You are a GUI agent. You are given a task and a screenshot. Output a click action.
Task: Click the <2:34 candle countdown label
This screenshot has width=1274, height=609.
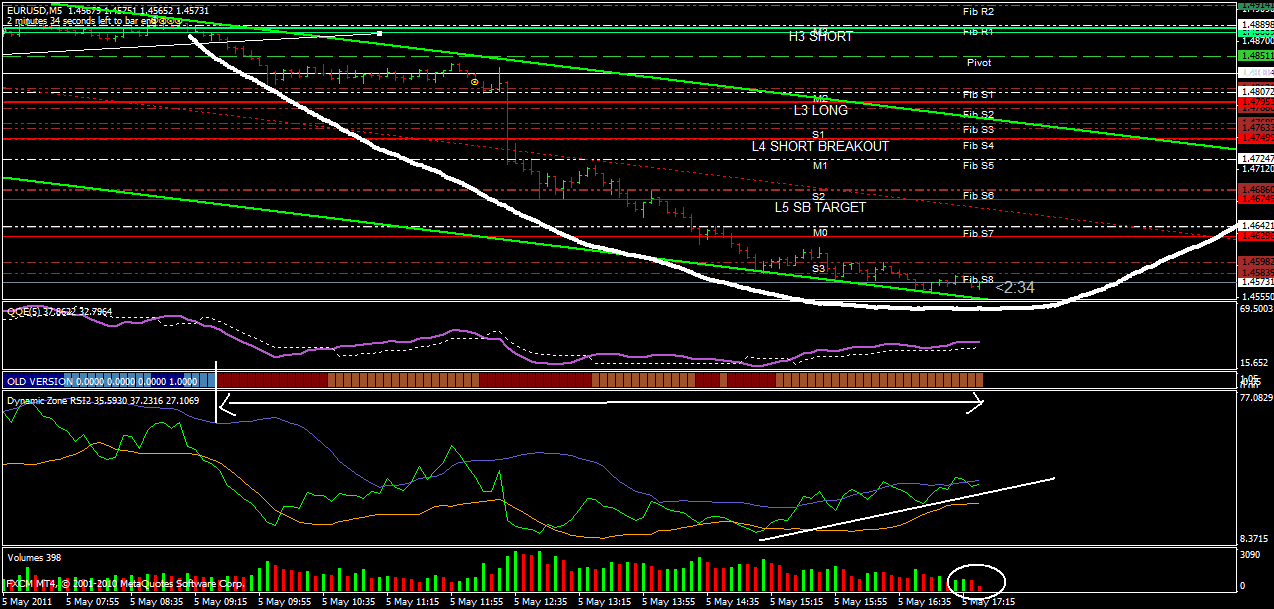[x=1015, y=287]
